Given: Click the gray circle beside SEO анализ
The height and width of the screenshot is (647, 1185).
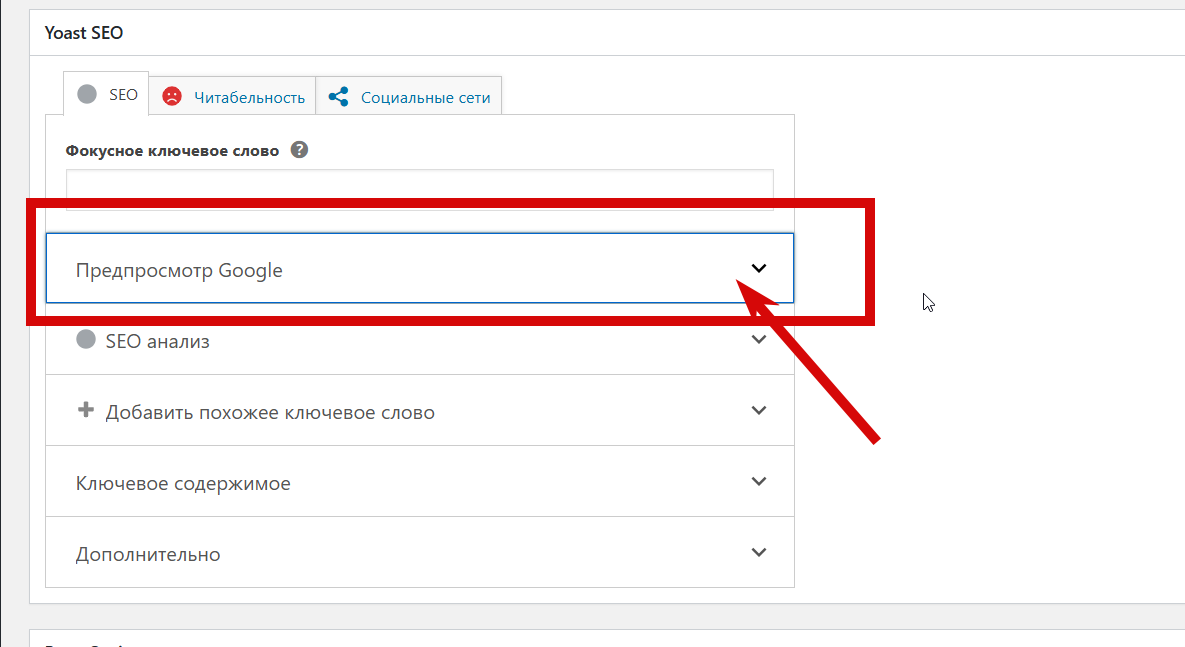Looking at the screenshot, I should pos(86,339).
